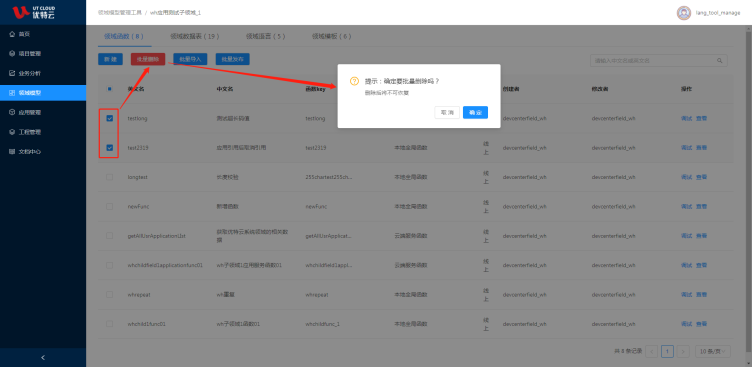Cancel the dialog with 取消 button
This screenshot has height=367, width=752.
point(447,112)
